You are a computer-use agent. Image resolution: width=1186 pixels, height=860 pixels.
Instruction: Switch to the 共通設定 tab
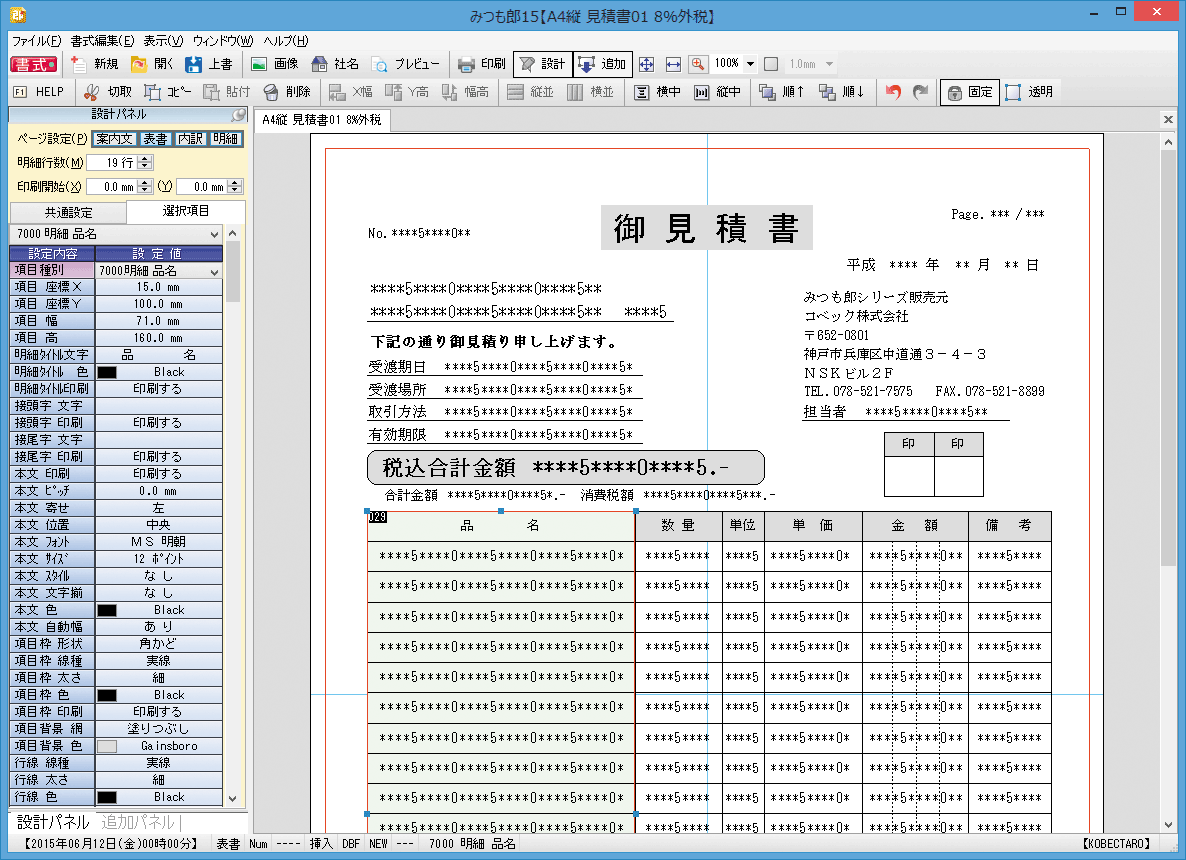(x=68, y=212)
